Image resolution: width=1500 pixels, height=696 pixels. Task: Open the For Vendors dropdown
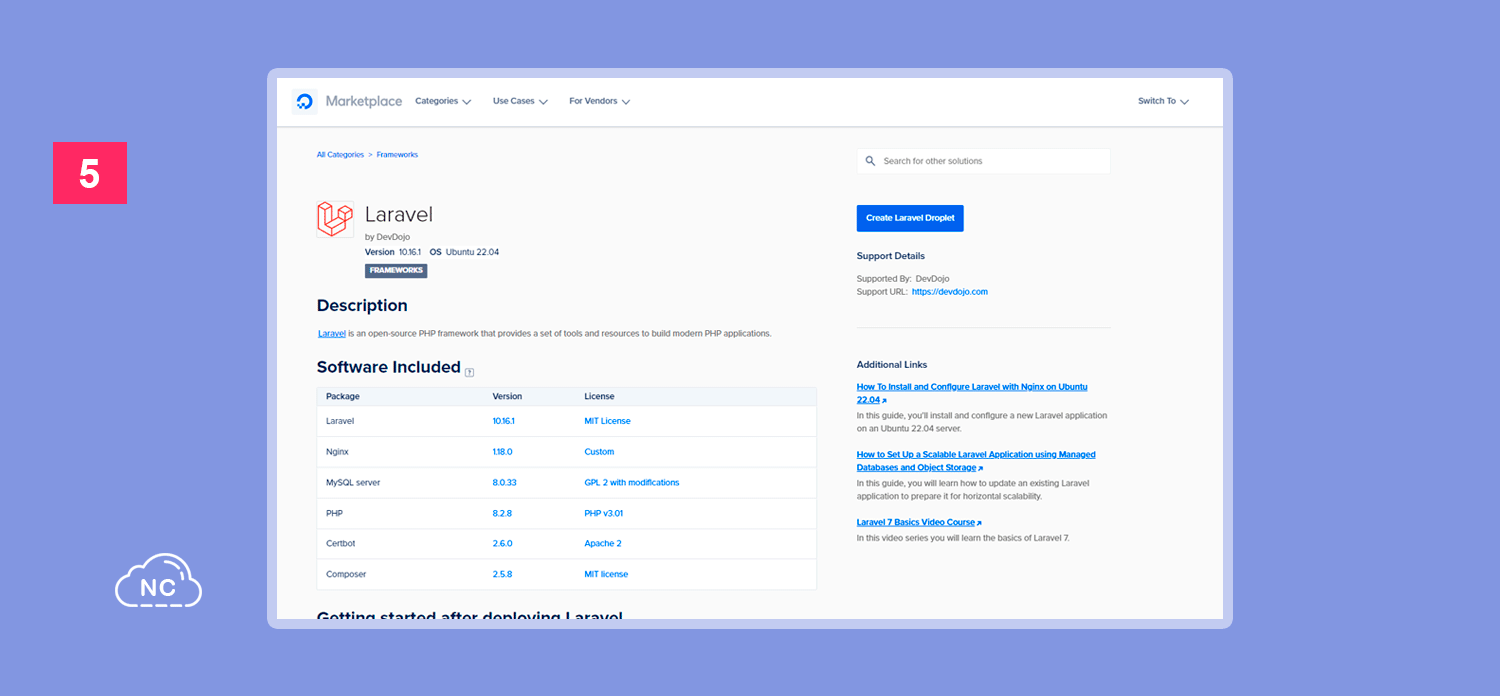pos(600,101)
